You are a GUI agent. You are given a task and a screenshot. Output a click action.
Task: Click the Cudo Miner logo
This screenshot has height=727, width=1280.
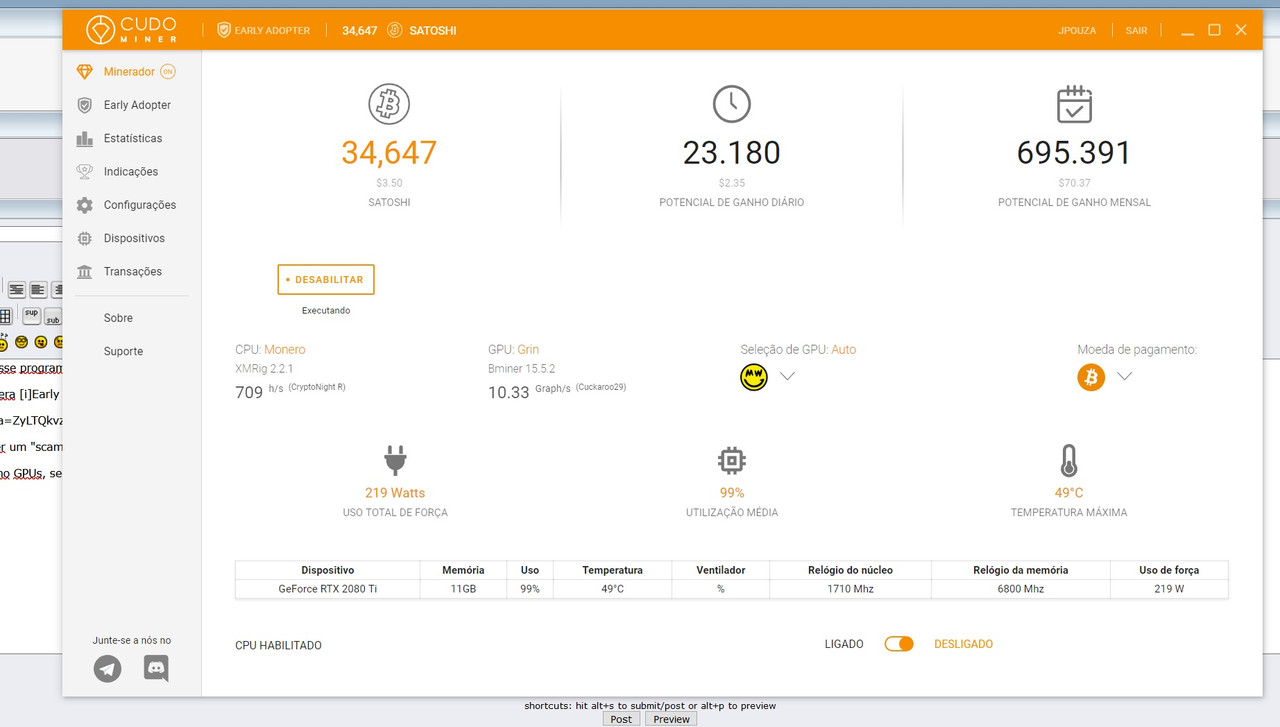[x=132, y=30]
